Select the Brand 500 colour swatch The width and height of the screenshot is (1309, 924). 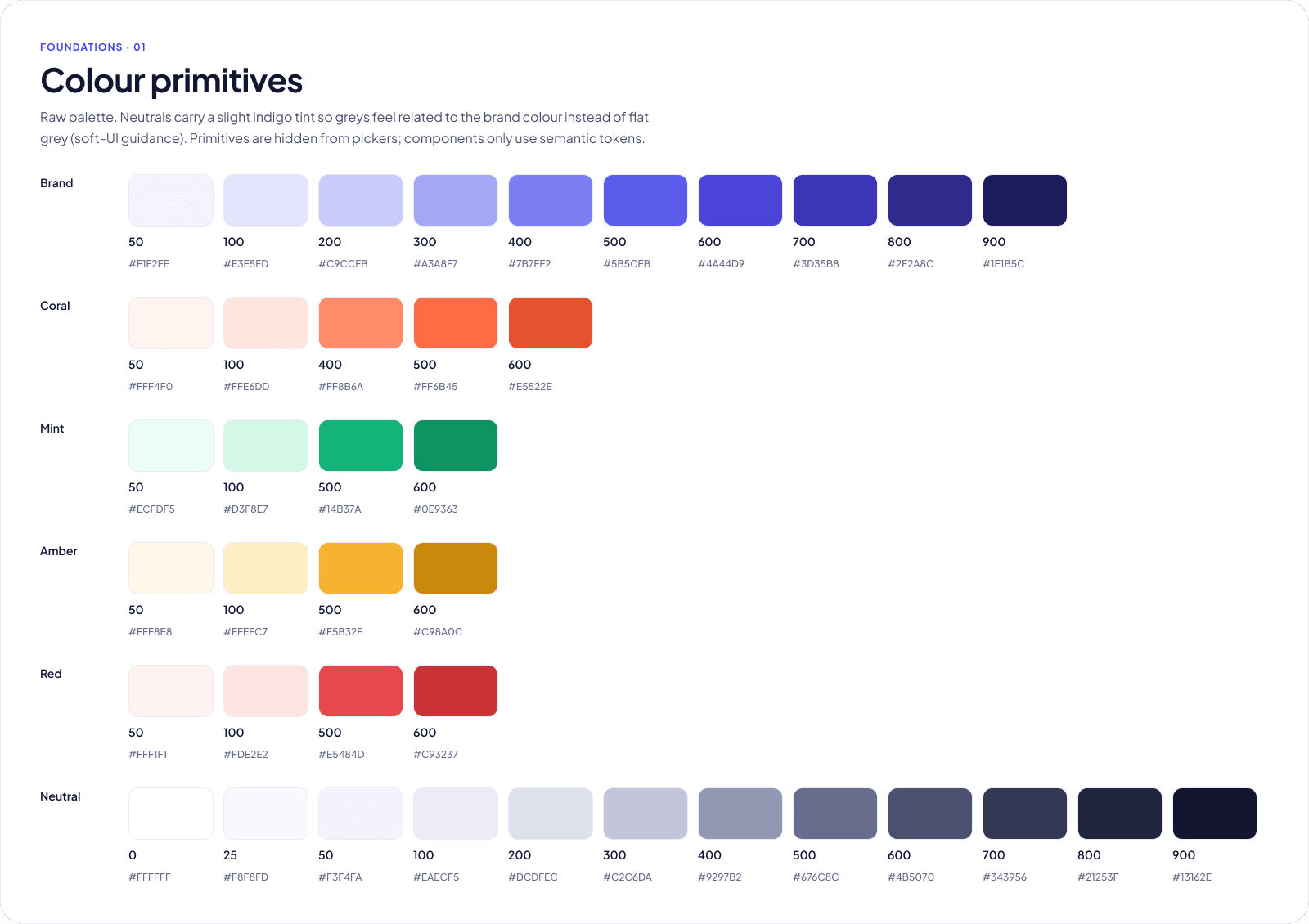[646, 200]
